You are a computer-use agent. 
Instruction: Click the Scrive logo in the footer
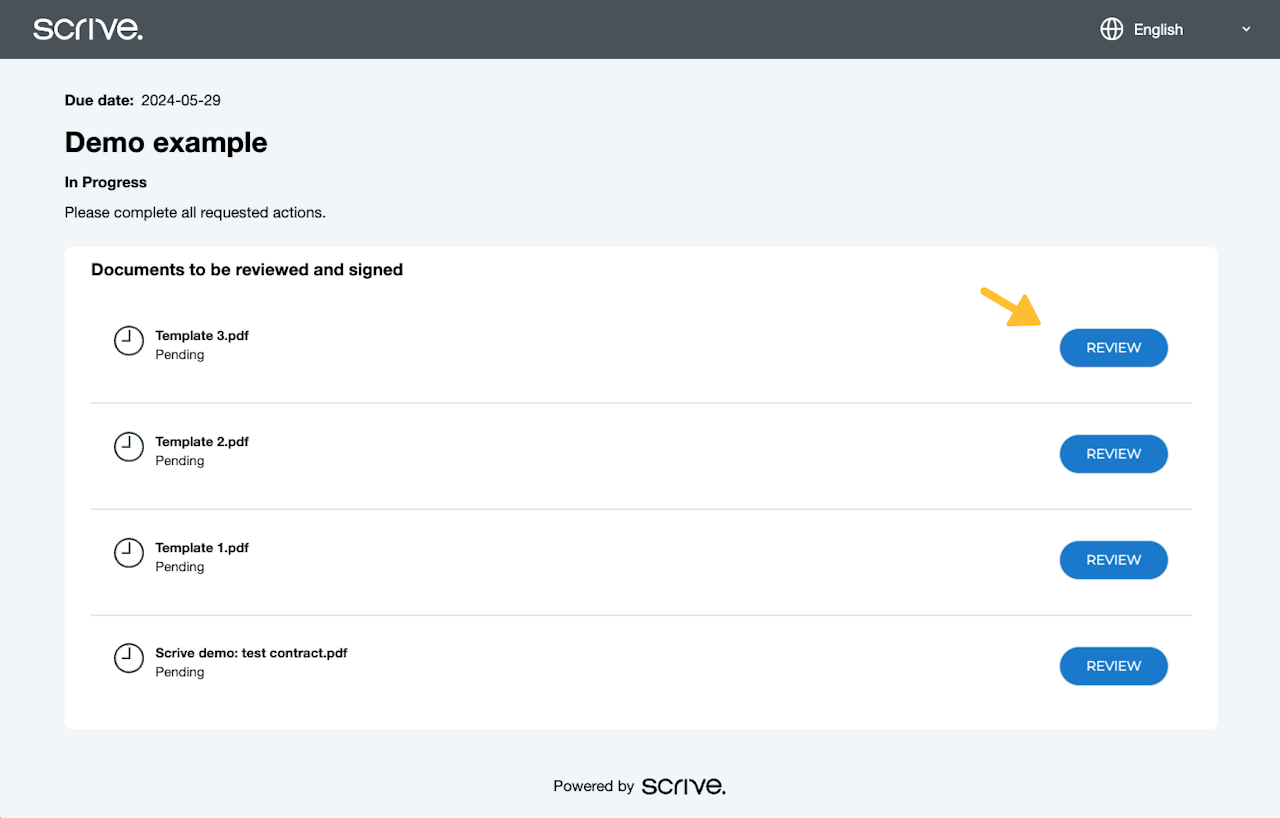click(684, 786)
